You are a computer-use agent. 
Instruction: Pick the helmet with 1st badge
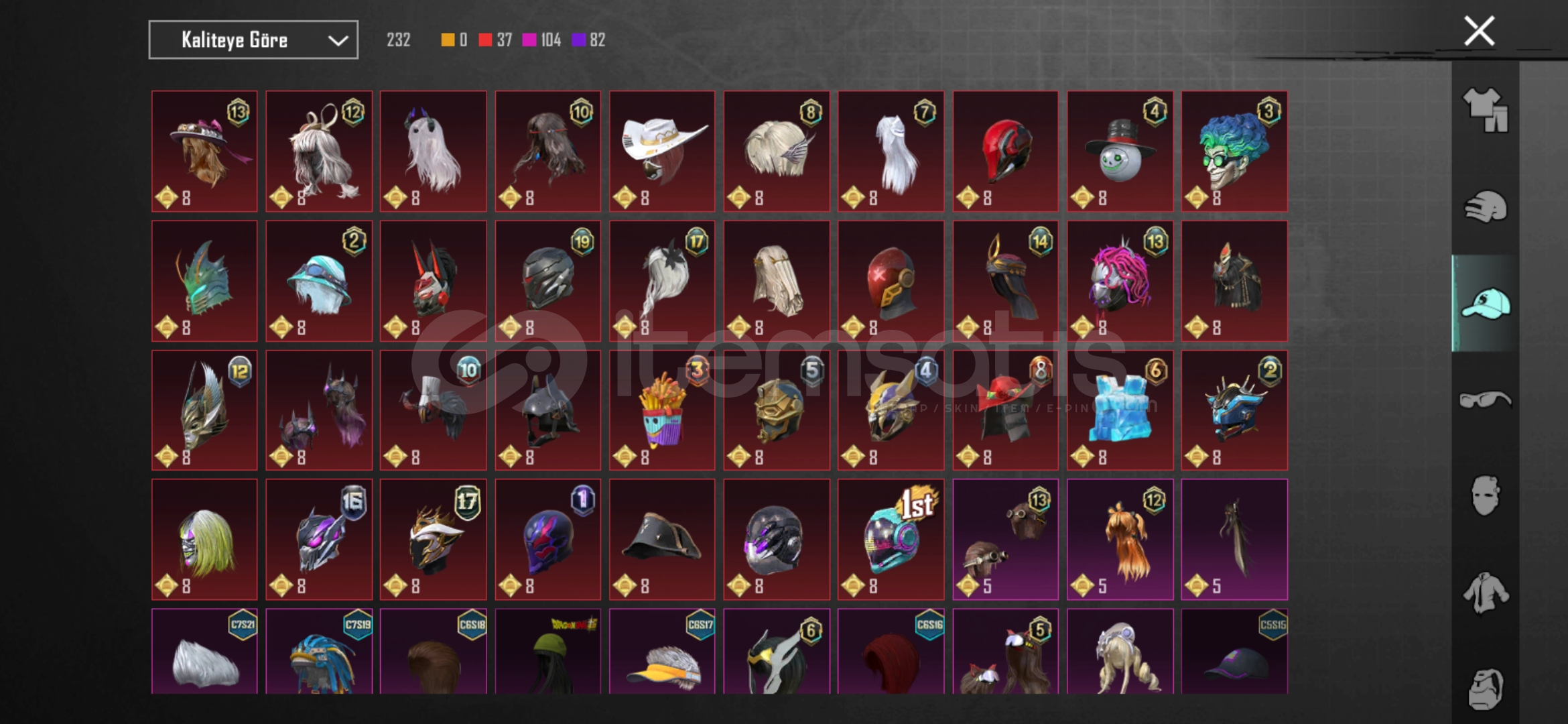pos(891,540)
